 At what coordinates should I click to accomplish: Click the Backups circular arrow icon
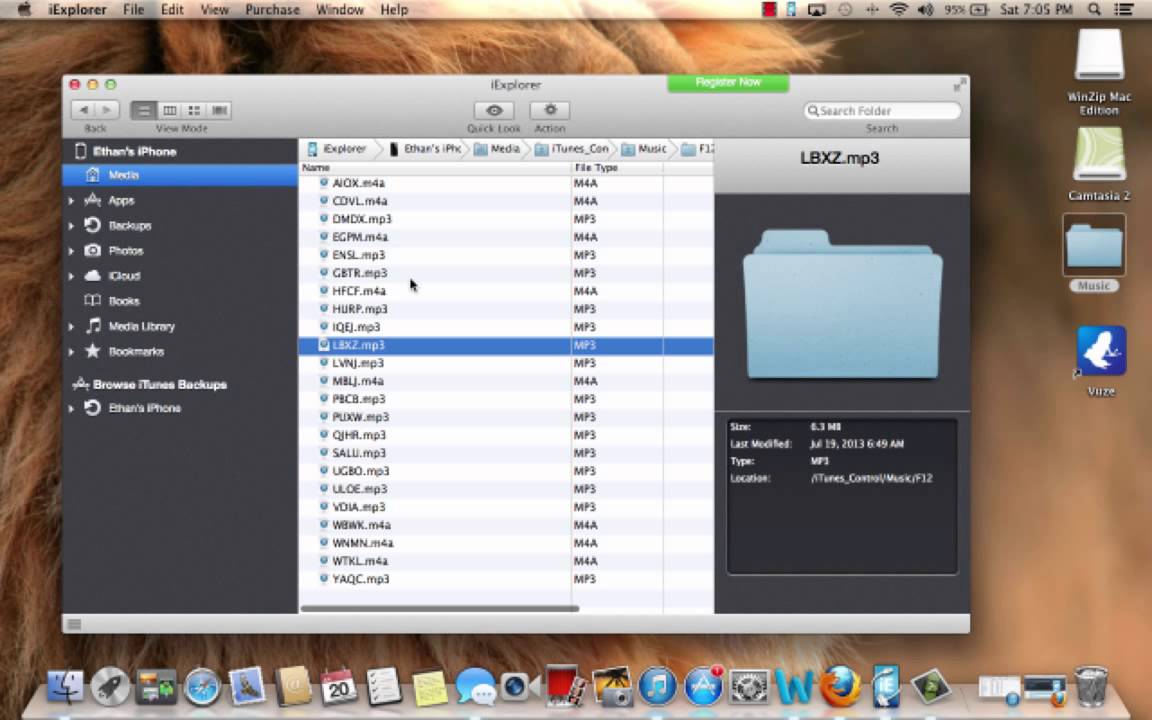(x=93, y=225)
